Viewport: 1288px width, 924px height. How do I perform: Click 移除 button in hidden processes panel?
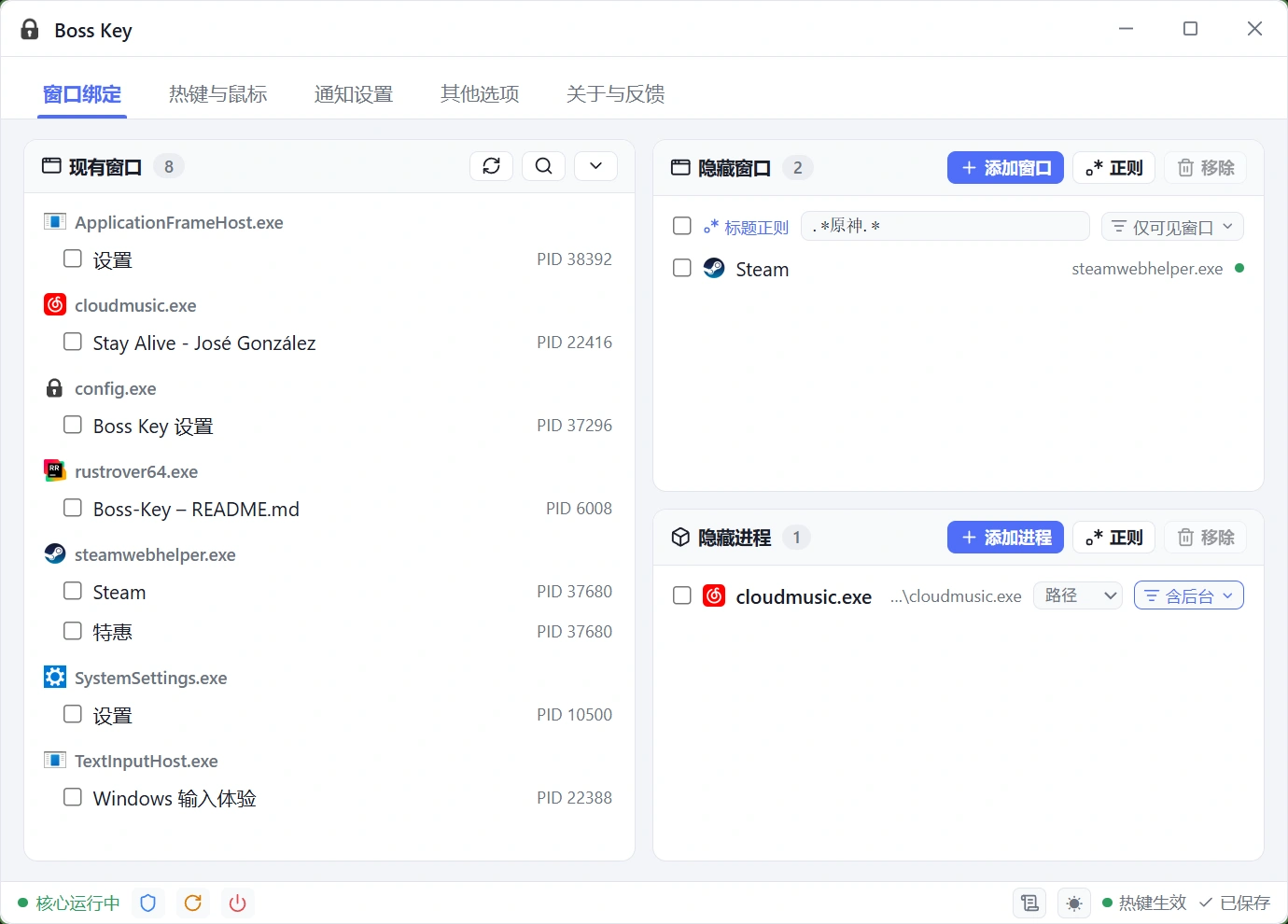[1205, 538]
